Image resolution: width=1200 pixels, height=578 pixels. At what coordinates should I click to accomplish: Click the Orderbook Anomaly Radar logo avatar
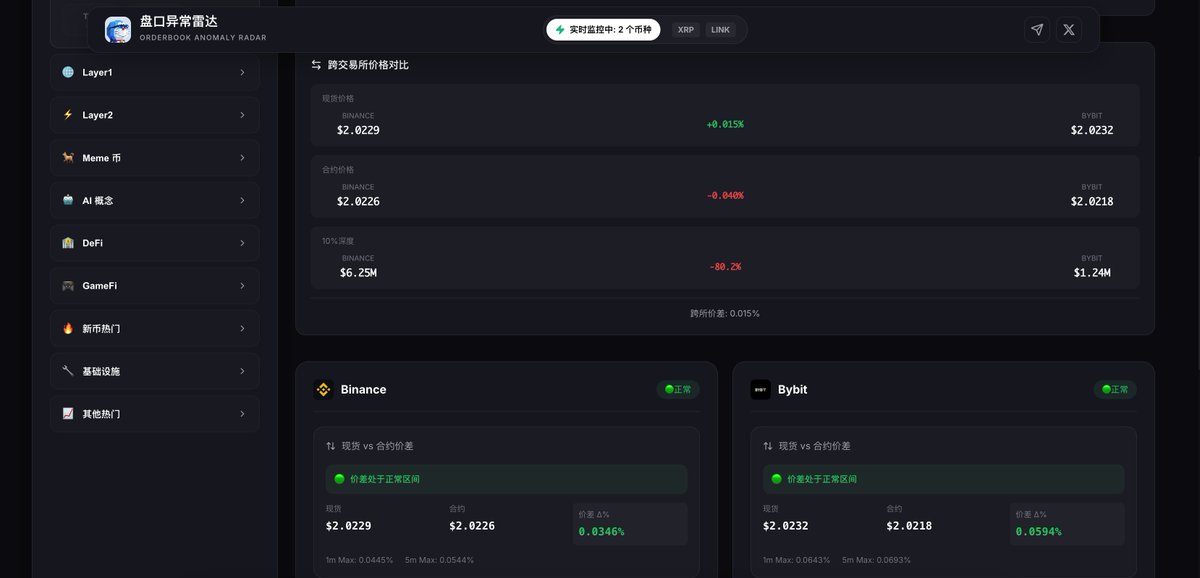coord(118,30)
